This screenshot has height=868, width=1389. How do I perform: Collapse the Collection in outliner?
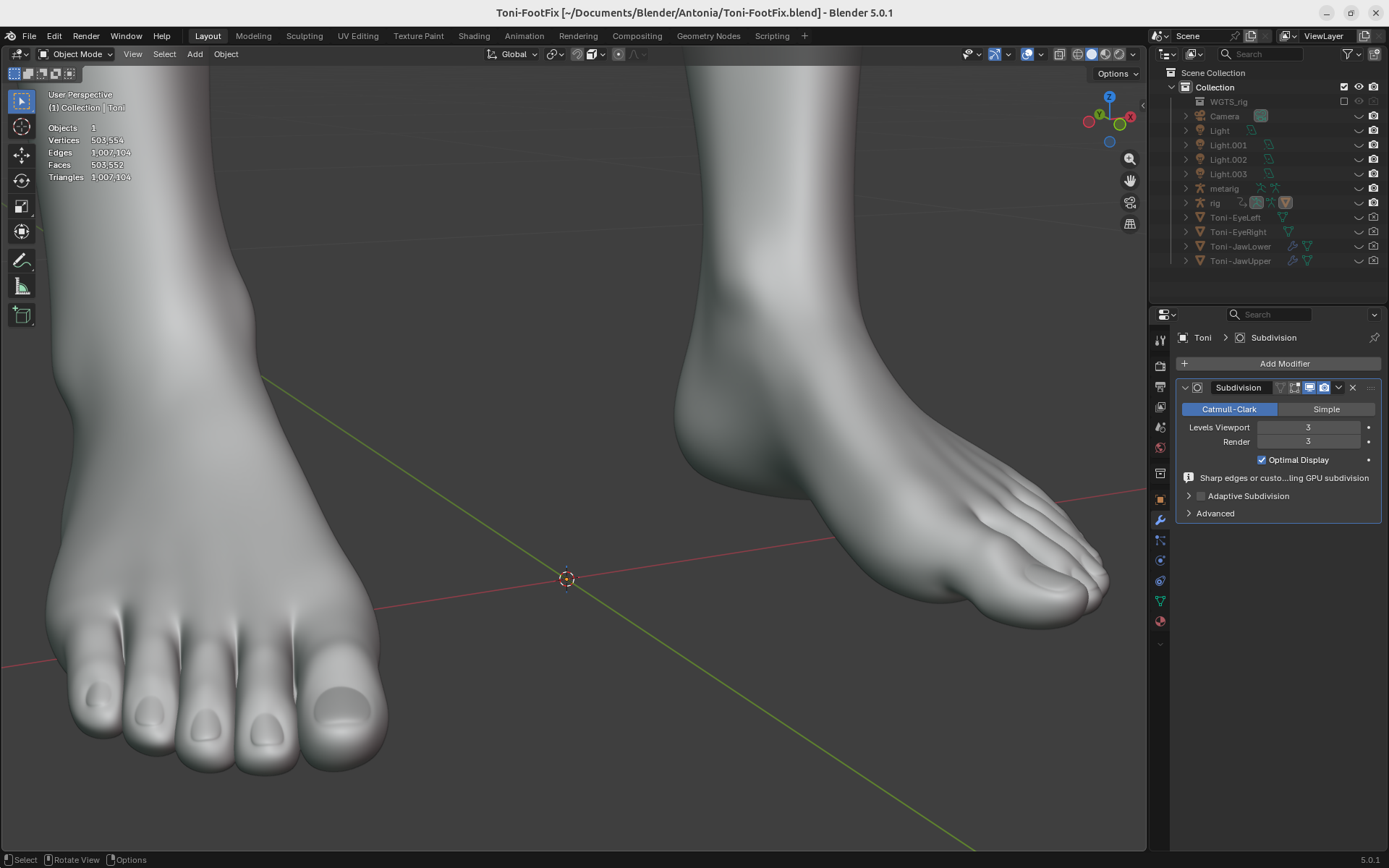(1171, 87)
